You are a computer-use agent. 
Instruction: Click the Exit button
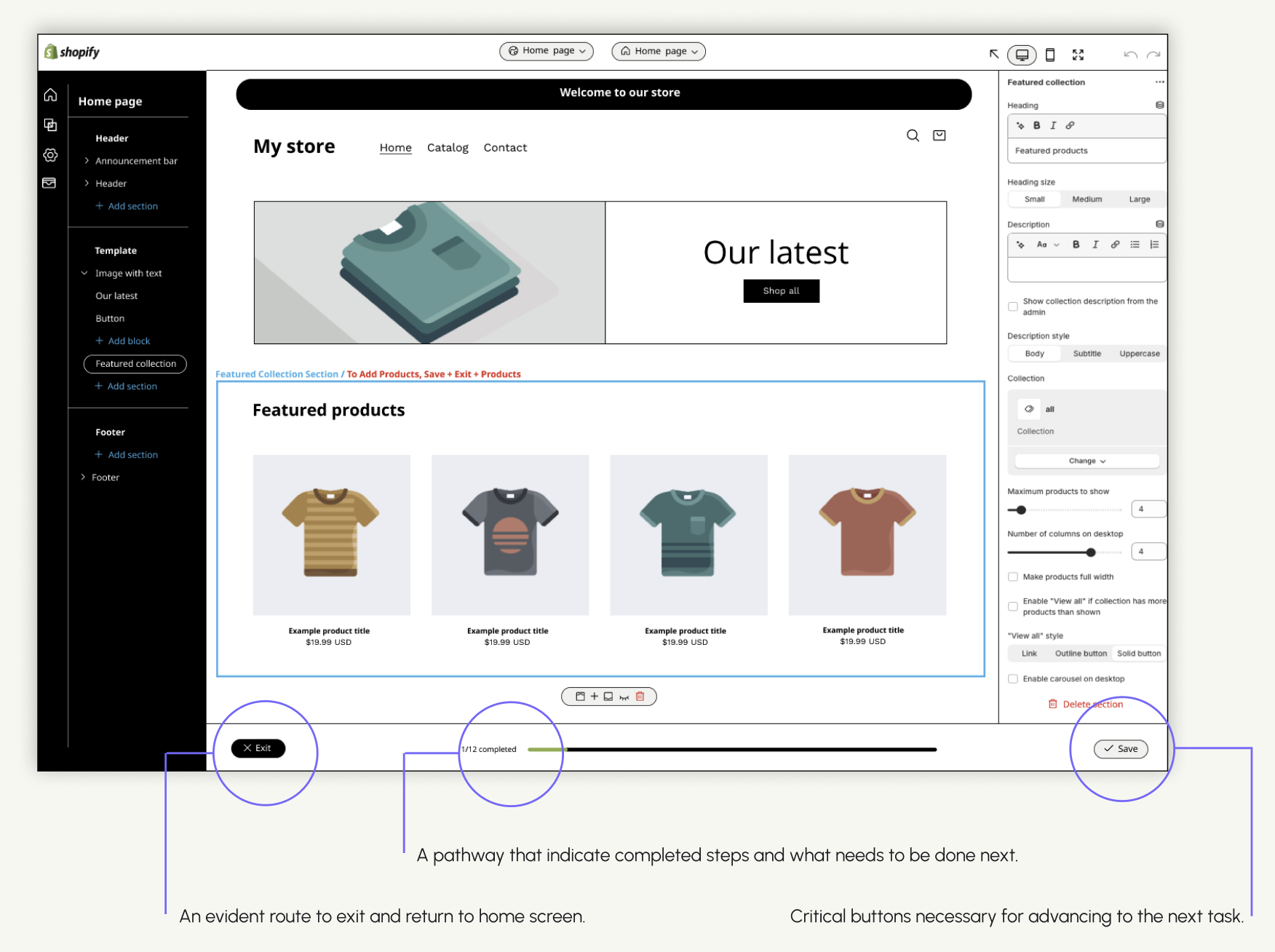coord(258,748)
